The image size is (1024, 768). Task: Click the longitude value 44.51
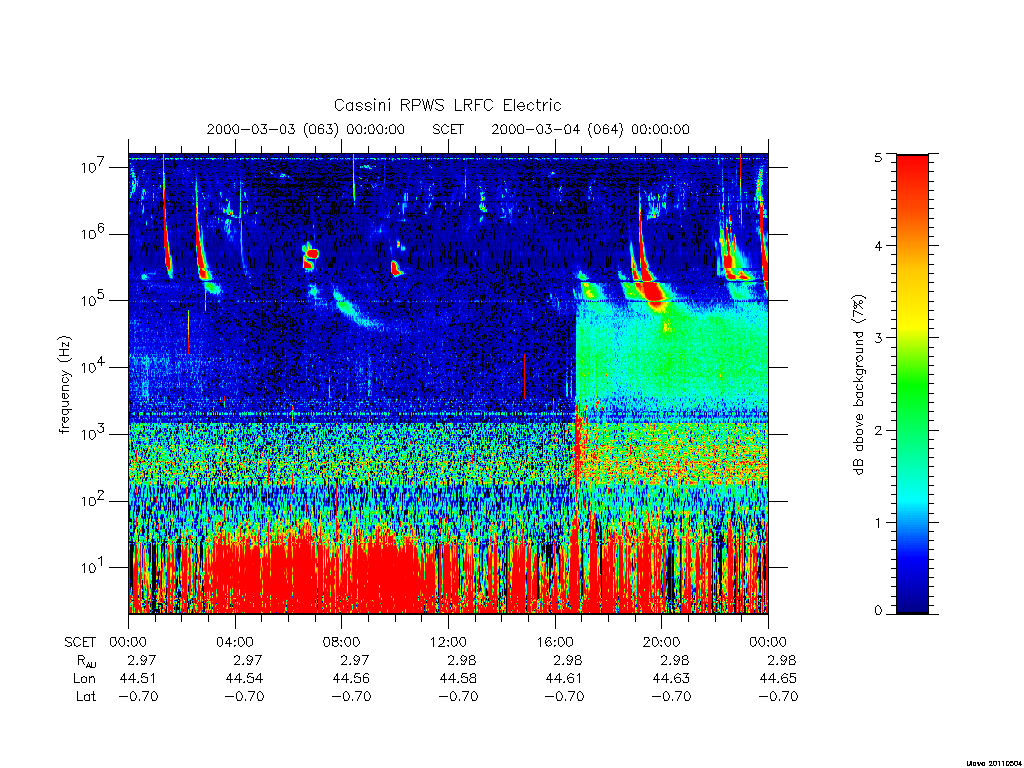point(138,679)
